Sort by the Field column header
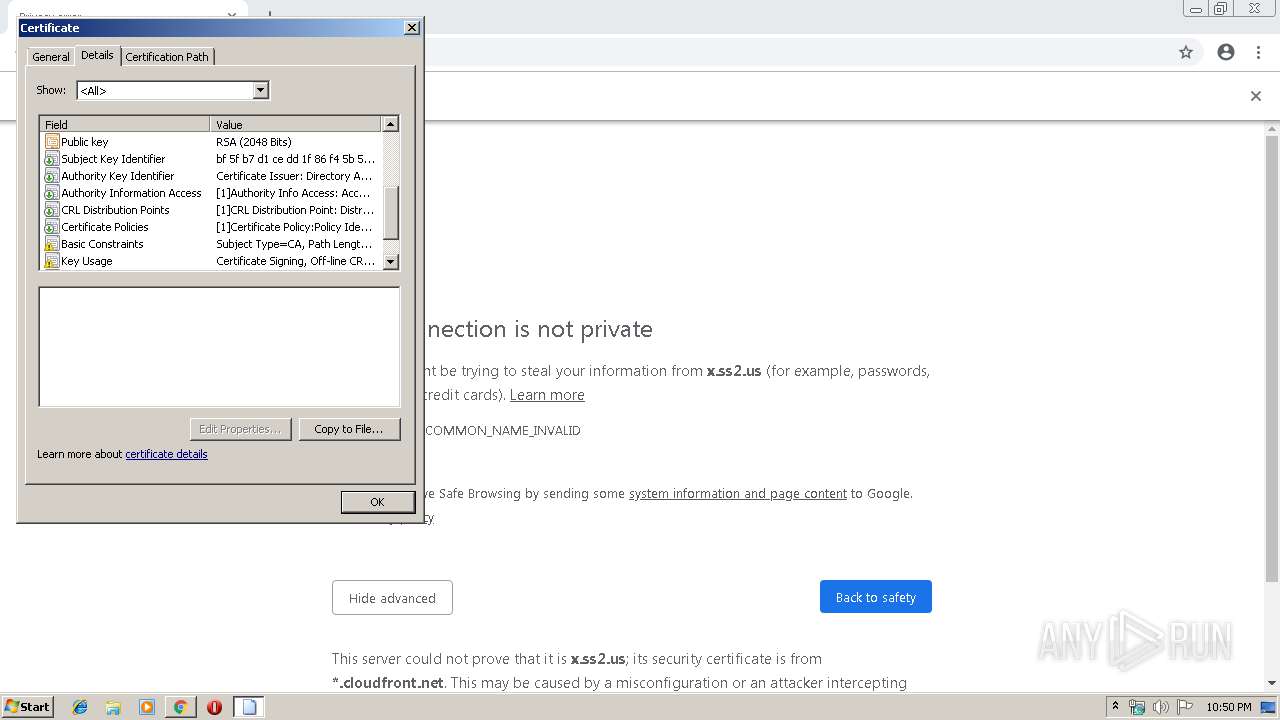 125,124
